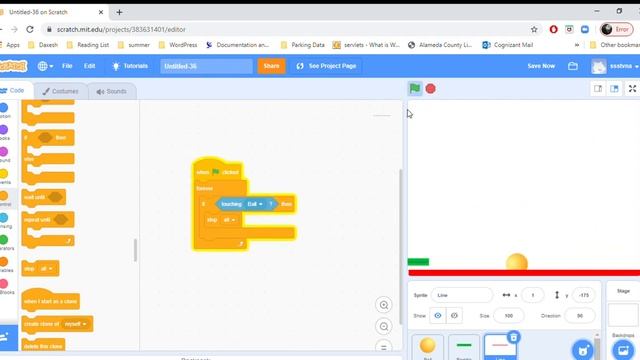Bookmark this page with star icon
This screenshot has height=360, width=640.
click(534, 29)
